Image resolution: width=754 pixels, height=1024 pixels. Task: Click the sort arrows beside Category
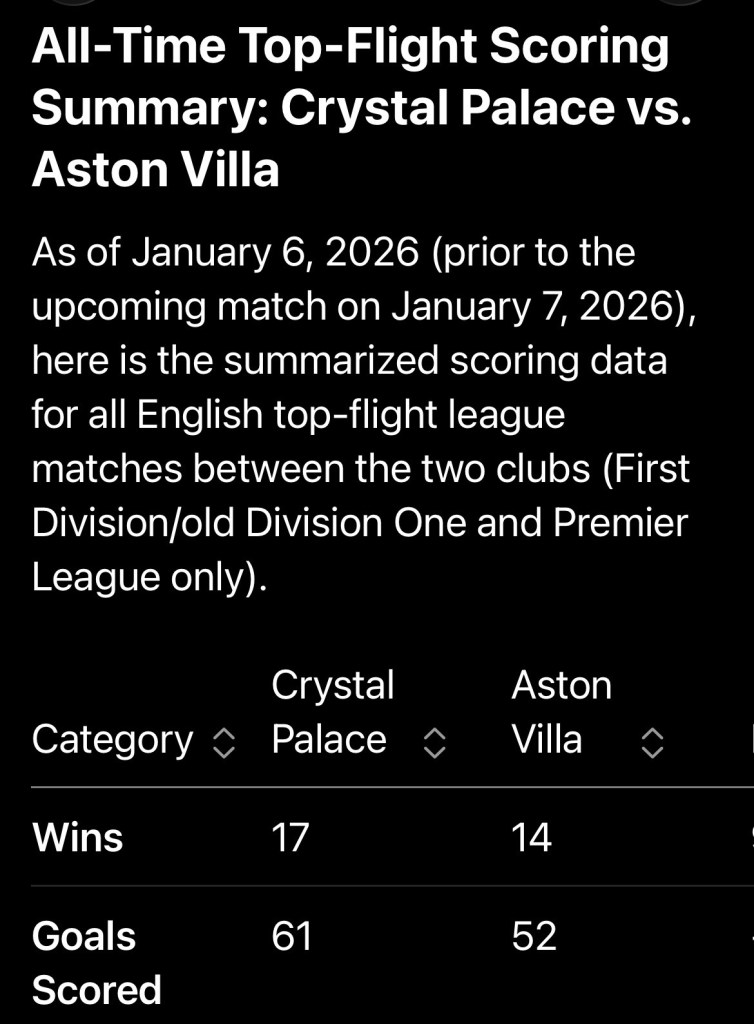[225, 742]
